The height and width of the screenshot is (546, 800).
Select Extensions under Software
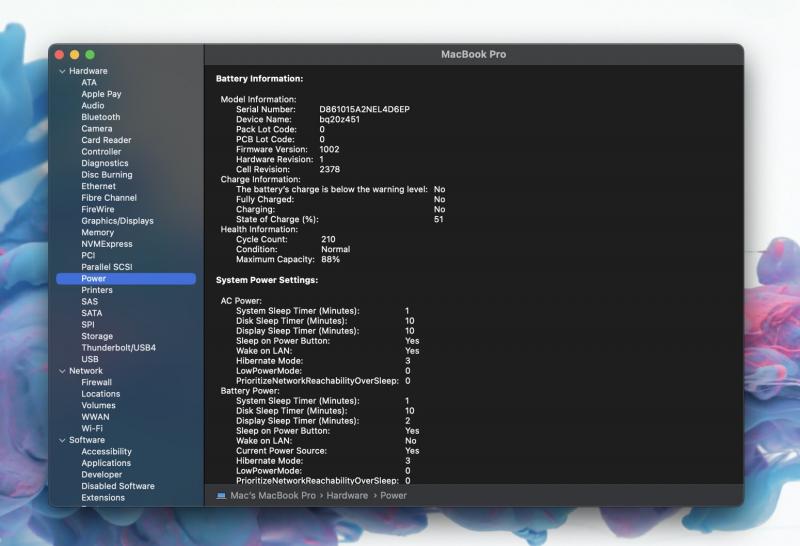pyautogui.click(x=103, y=498)
